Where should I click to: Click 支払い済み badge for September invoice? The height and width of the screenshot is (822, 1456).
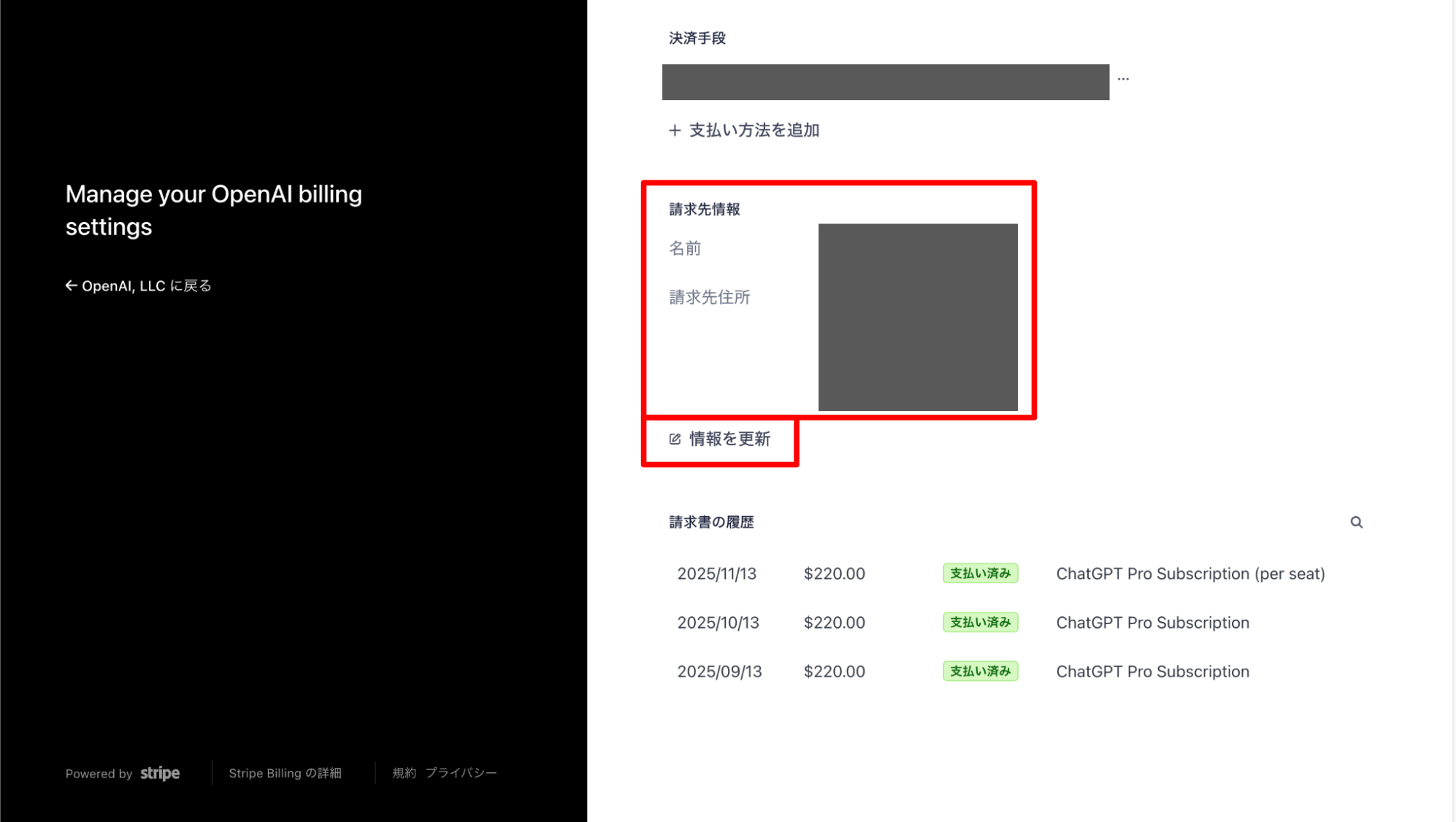point(980,672)
